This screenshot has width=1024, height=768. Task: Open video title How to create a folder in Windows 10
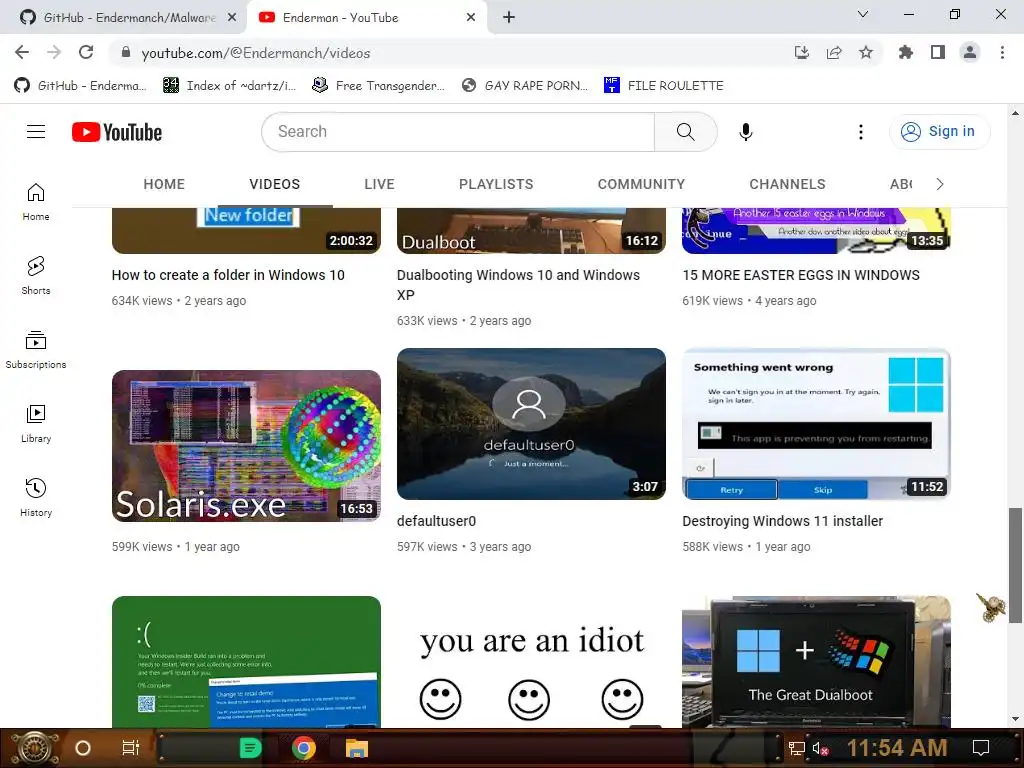pyautogui.click(x=228, y=275)
